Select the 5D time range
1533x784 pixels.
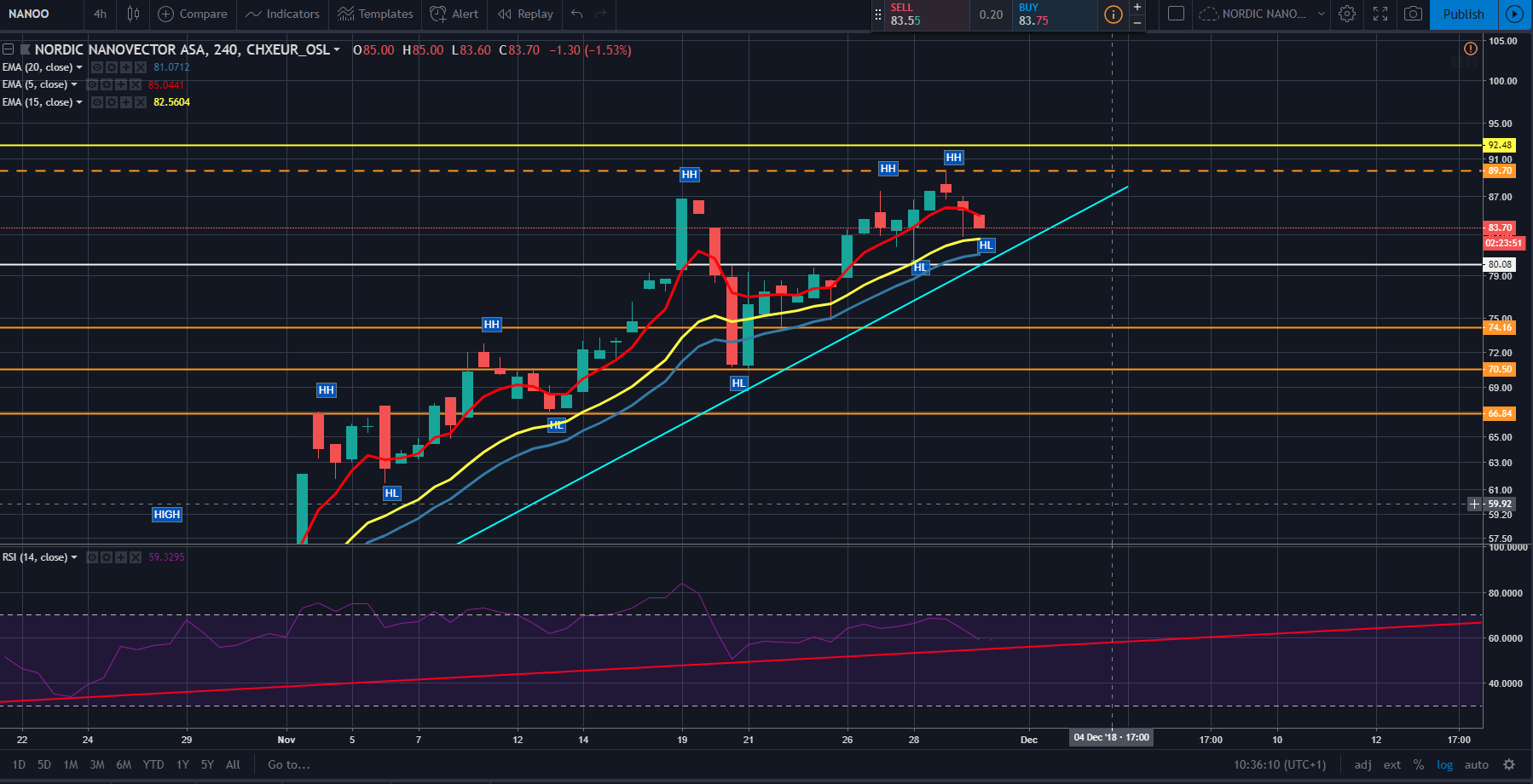[x=44, y=764]
